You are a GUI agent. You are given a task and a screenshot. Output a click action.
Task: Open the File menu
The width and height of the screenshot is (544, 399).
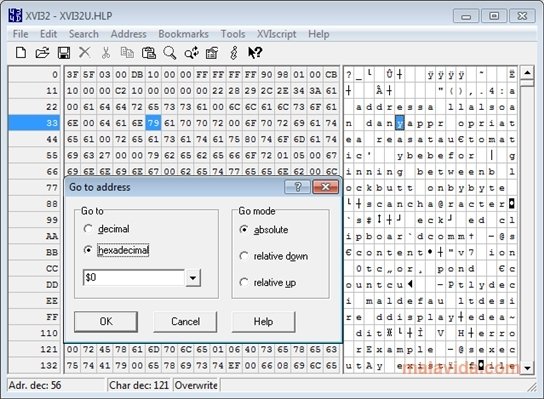[20, 34]
